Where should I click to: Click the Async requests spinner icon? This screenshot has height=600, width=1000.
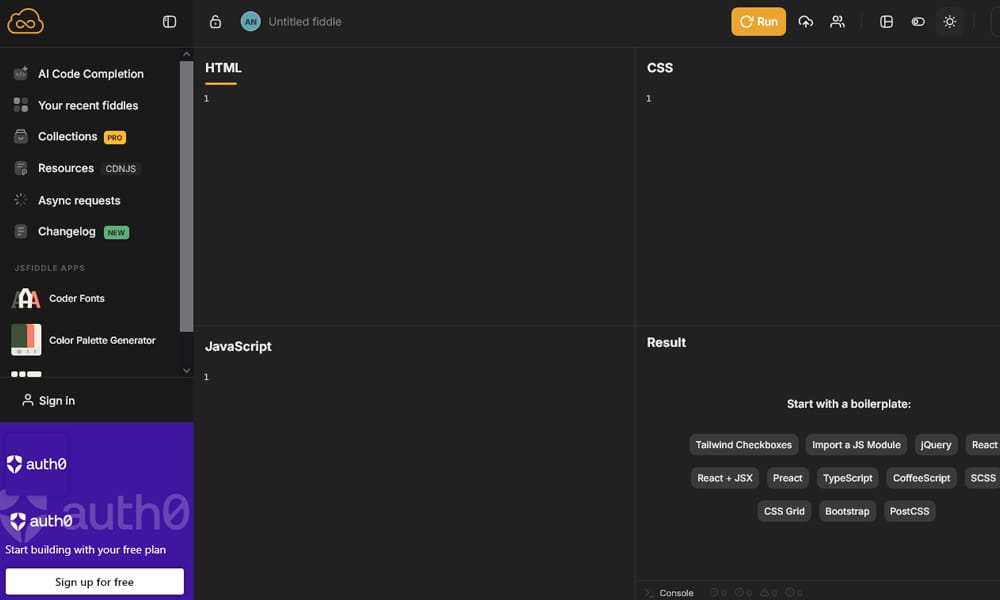pyautogui.click(x=20, y=200)
